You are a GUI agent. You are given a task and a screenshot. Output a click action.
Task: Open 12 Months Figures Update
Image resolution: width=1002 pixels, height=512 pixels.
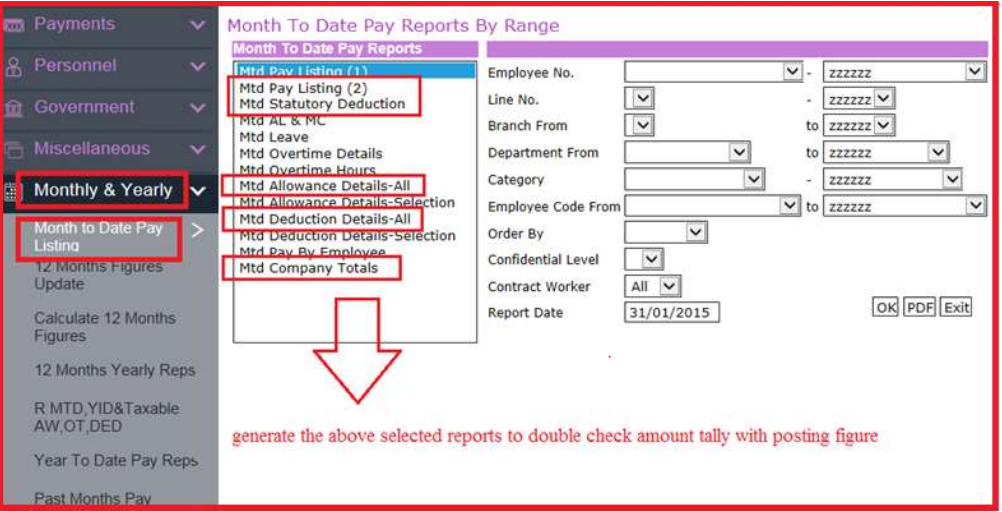click(98, 275)
